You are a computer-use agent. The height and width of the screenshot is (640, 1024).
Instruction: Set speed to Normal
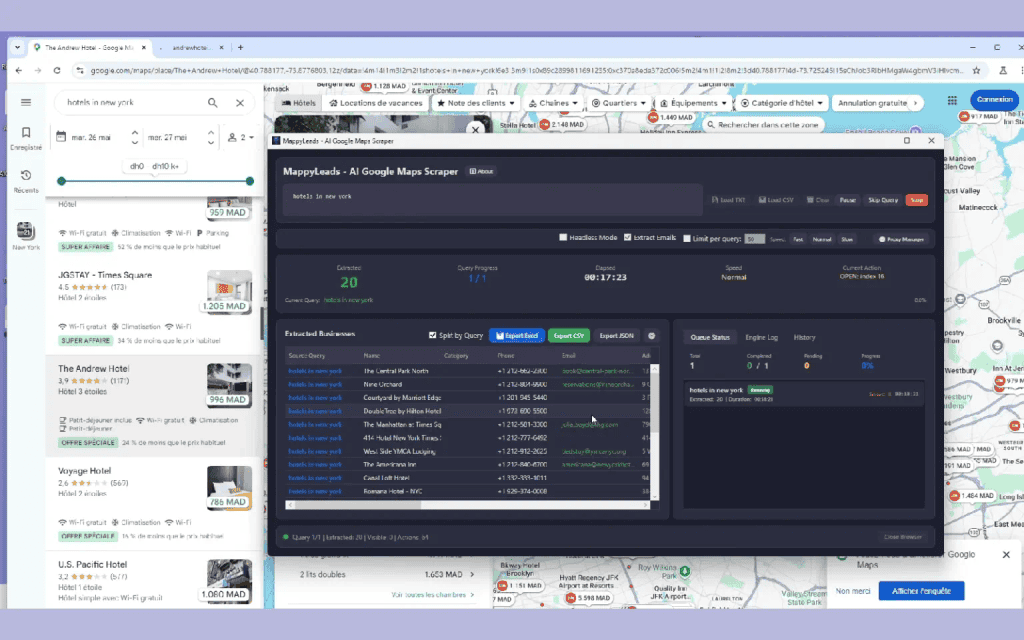pos(822,239)
